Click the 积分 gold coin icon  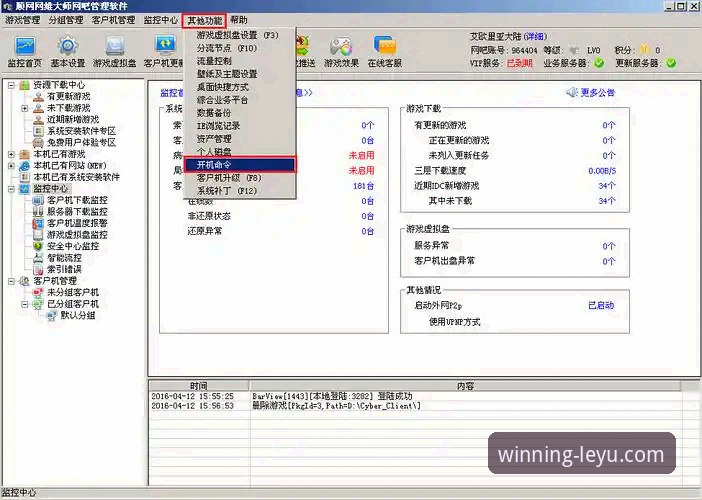pos(644,49)
